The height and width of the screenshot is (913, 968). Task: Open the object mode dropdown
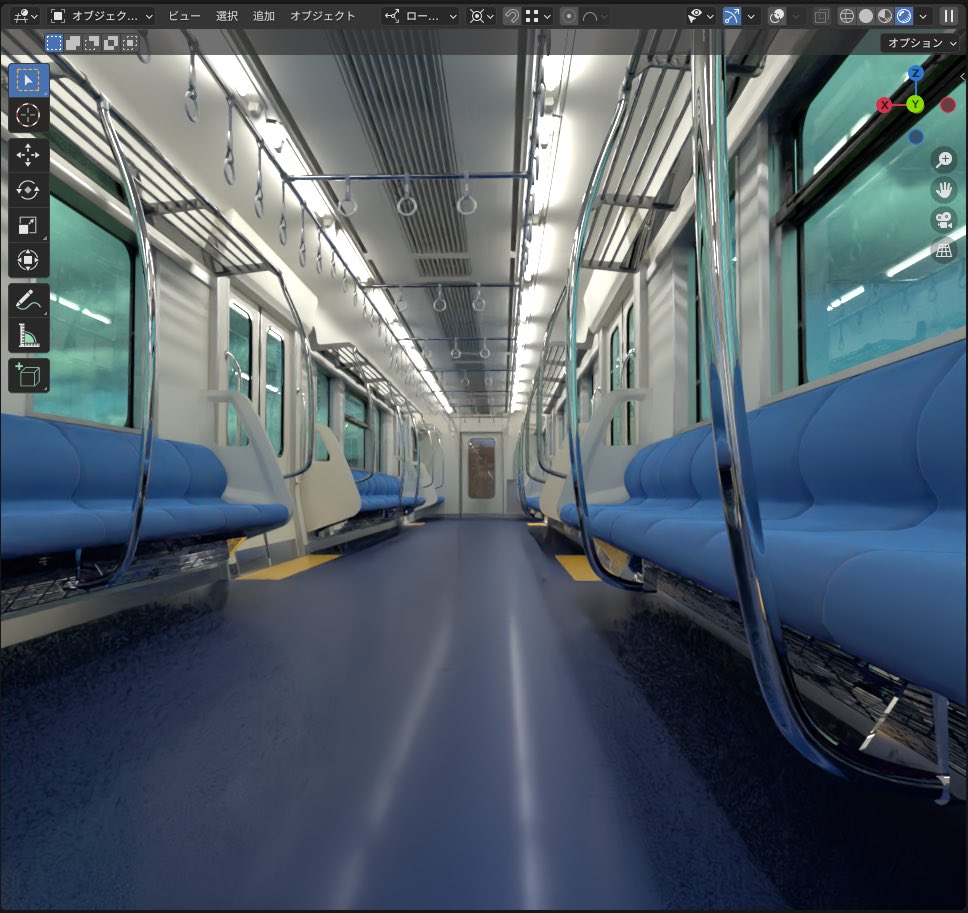(102, 16)
